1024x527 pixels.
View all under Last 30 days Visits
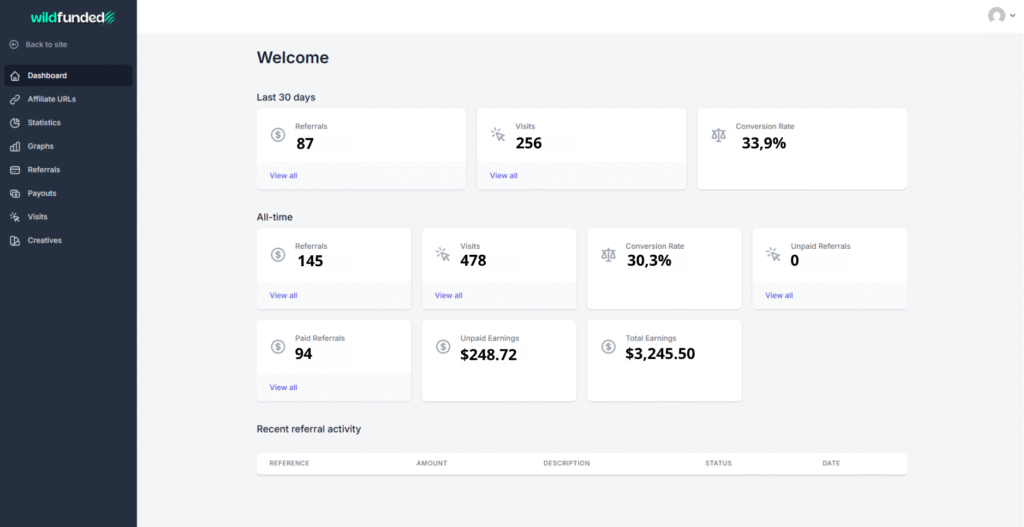point(503,176)
